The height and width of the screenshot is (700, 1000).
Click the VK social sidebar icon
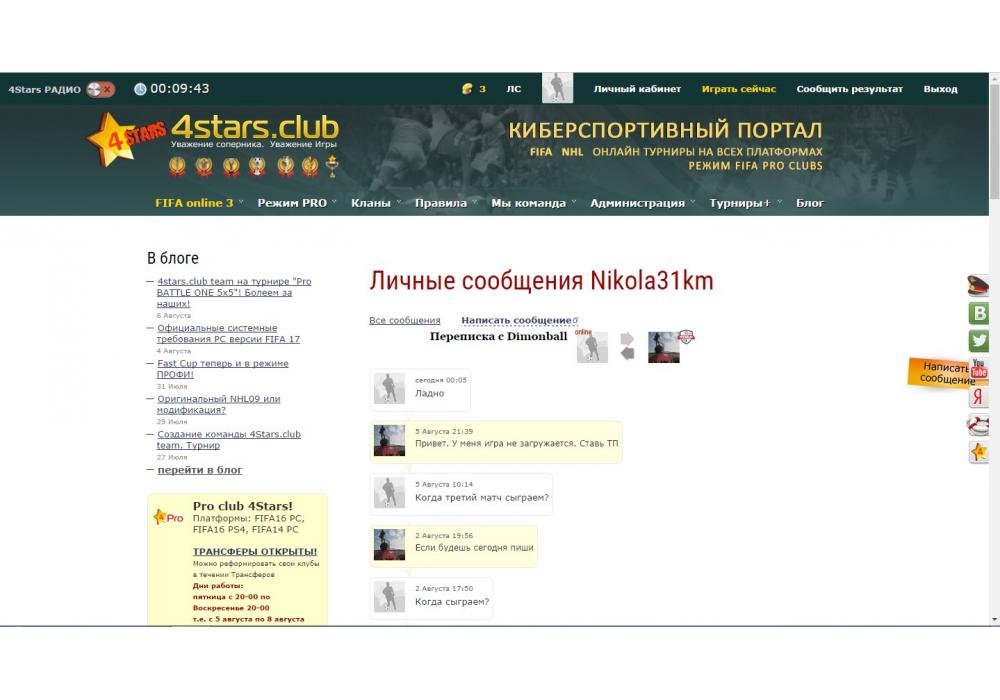coord(979,313)
